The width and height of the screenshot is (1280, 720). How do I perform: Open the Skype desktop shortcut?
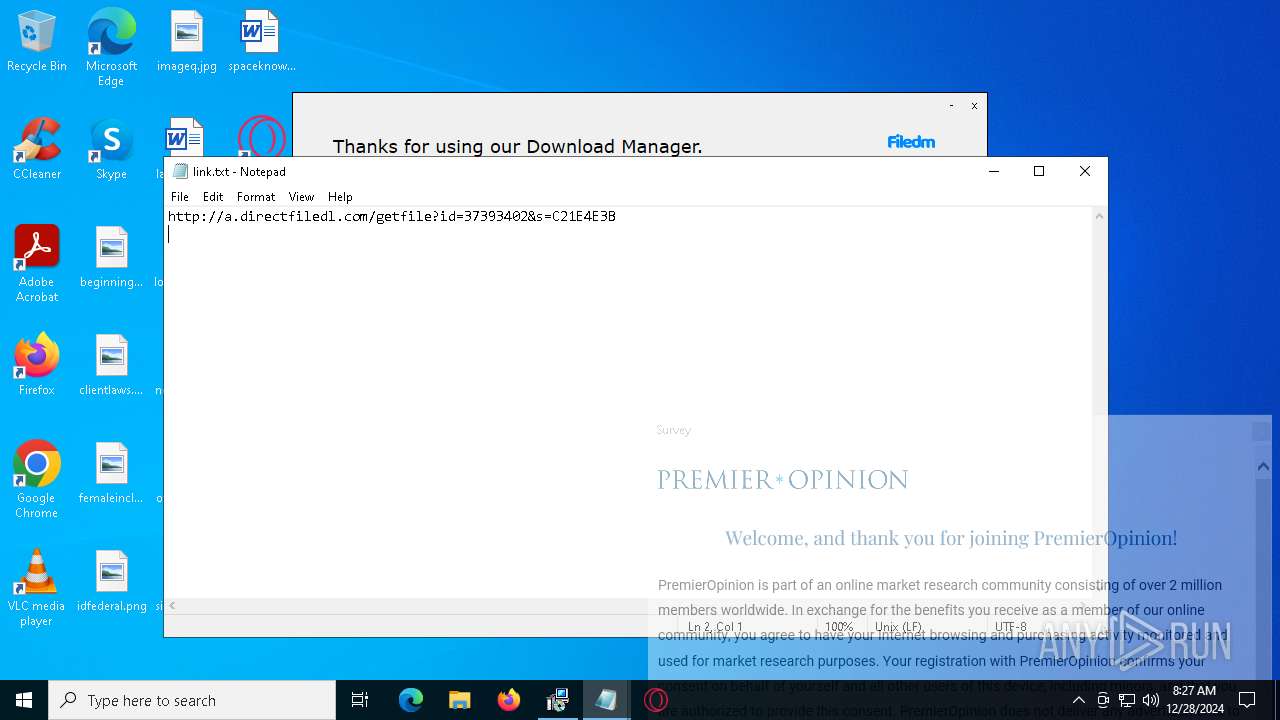pos(111,150)
